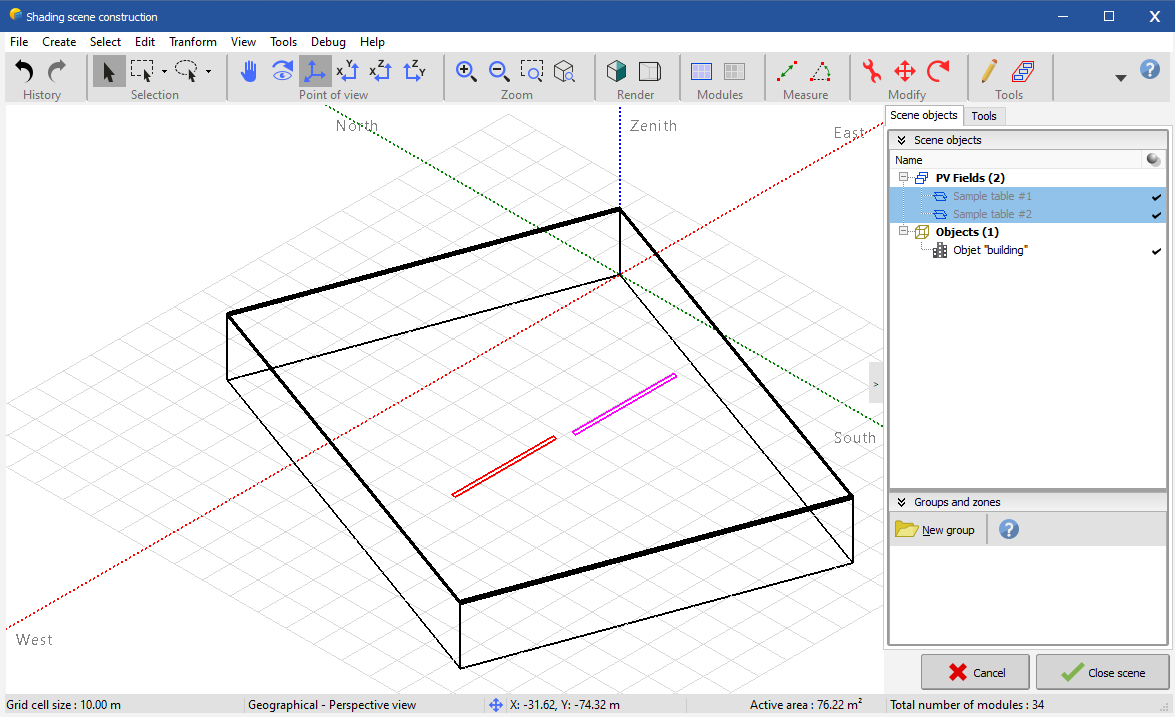Open the Edit menu

145,42
